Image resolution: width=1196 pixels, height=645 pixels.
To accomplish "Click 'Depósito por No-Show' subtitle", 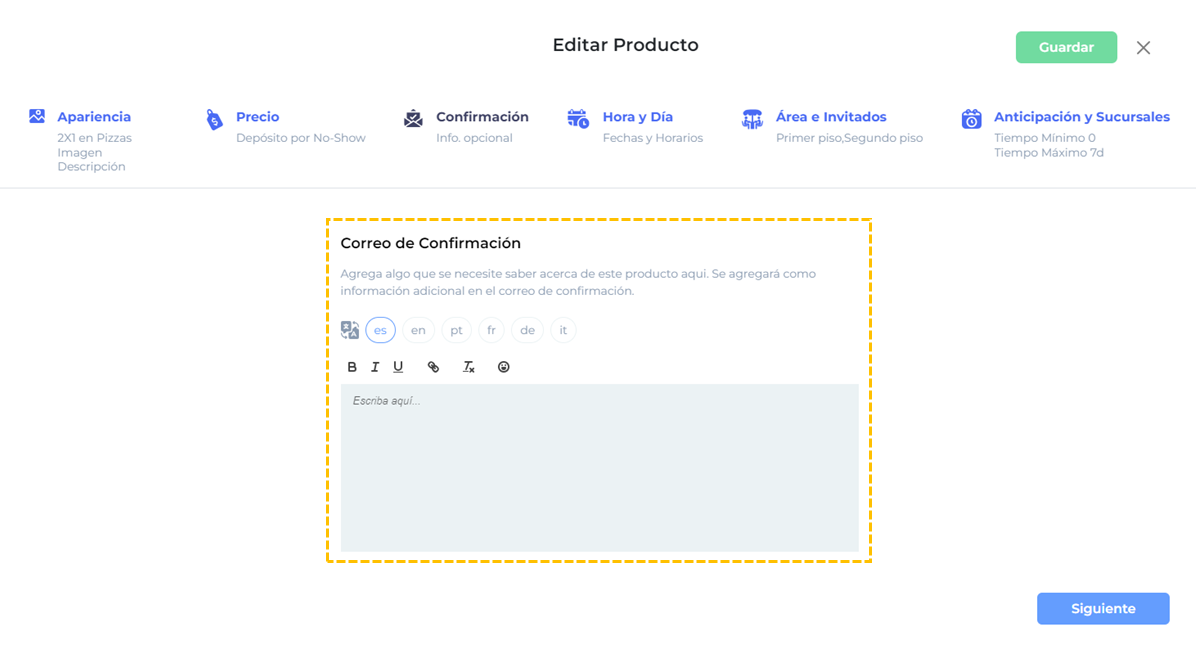I will 301,138.
